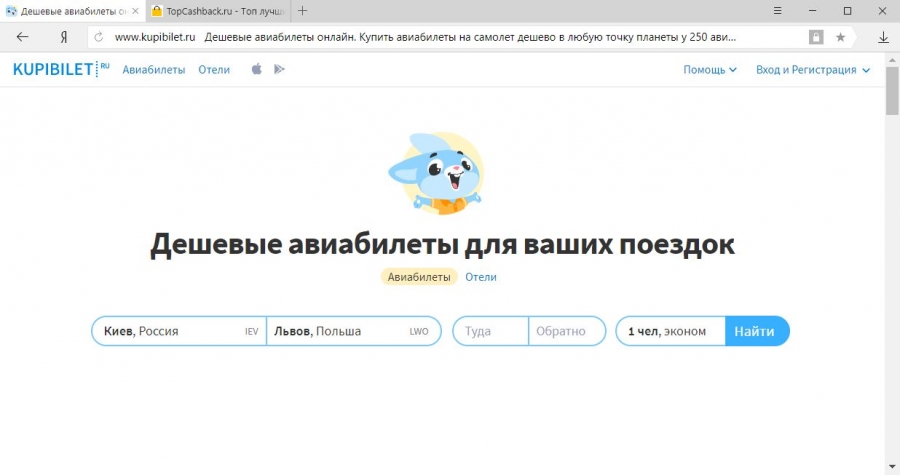Select the Дешевые авиабилеты browser tab
Viewport: 900px width, 475px height.
point(72,11)
